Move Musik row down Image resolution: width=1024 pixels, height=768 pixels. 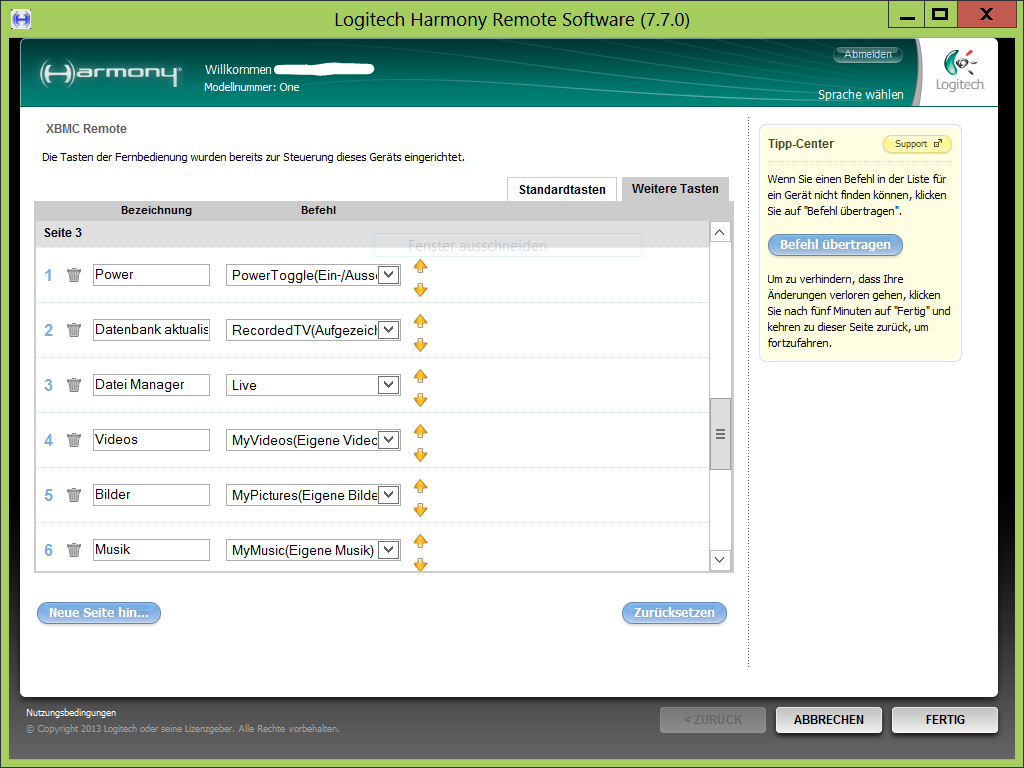click(421, 564)
